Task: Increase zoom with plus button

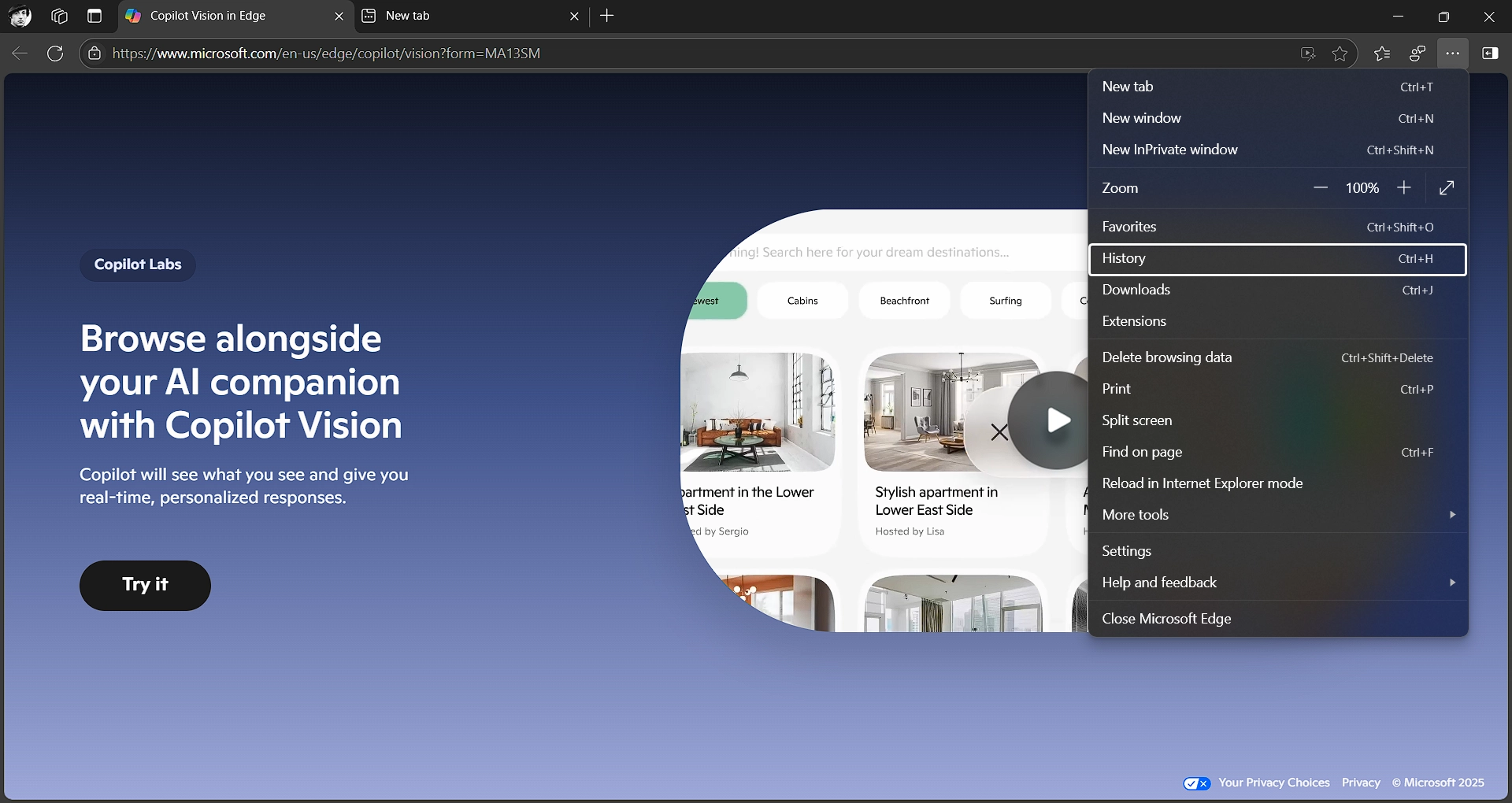Action: tap(1404, 187)
